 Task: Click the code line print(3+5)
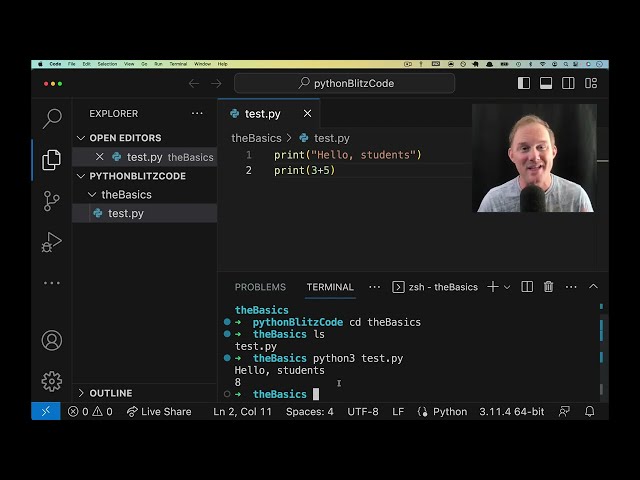pyautogui.click(x=304, y=170)
